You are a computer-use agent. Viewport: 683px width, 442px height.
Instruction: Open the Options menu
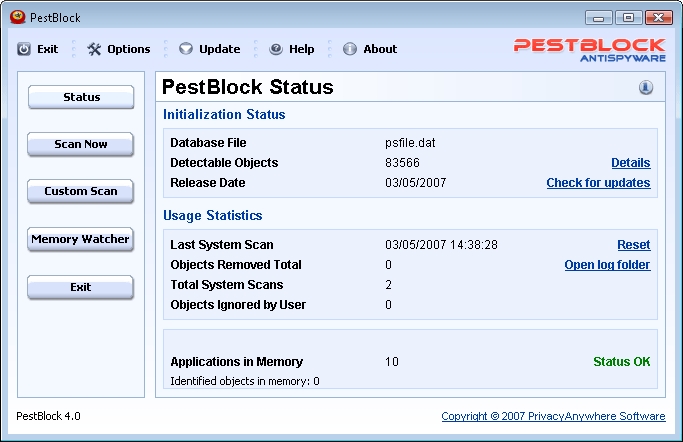click(128, 49)
